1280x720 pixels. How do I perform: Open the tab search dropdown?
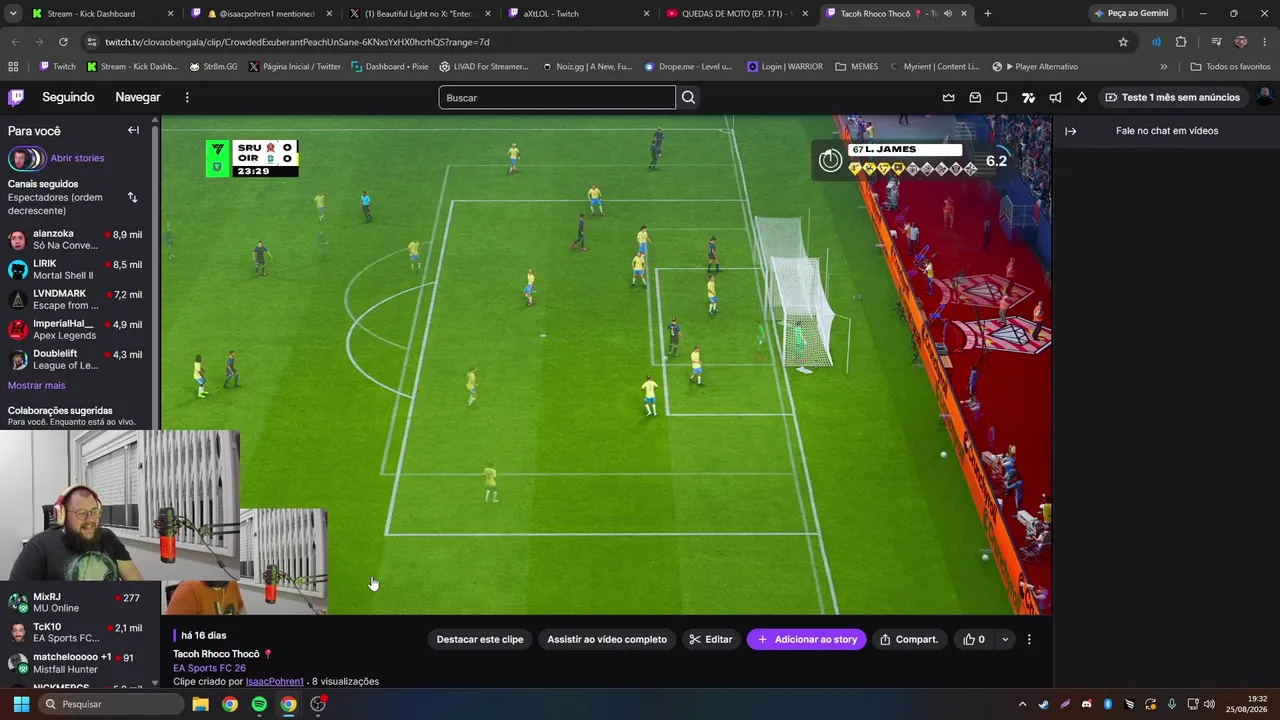coord(13,14)
